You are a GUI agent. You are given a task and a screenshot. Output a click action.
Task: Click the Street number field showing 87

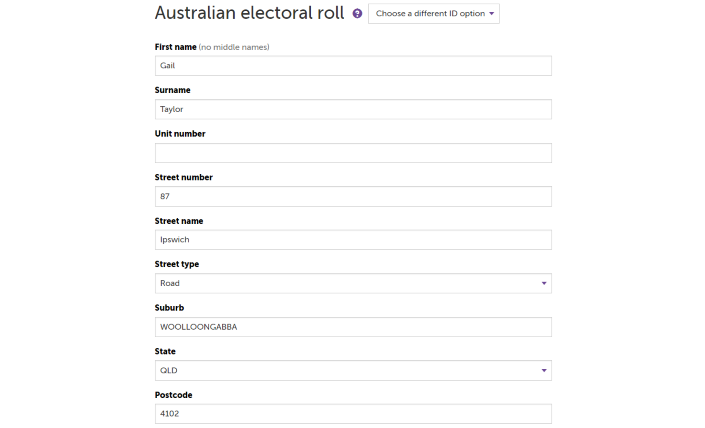[353, 196]
